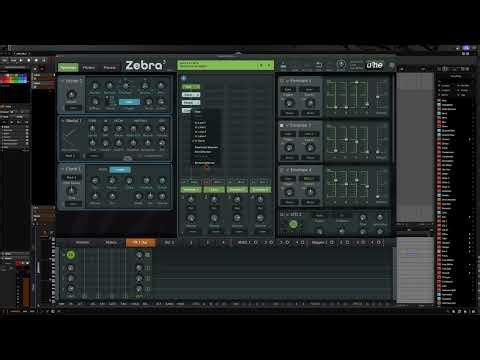Viewport: 480px width, 360px height.
Task: Switch to the green Synthesis tab
Action: [x=68, y=67]
